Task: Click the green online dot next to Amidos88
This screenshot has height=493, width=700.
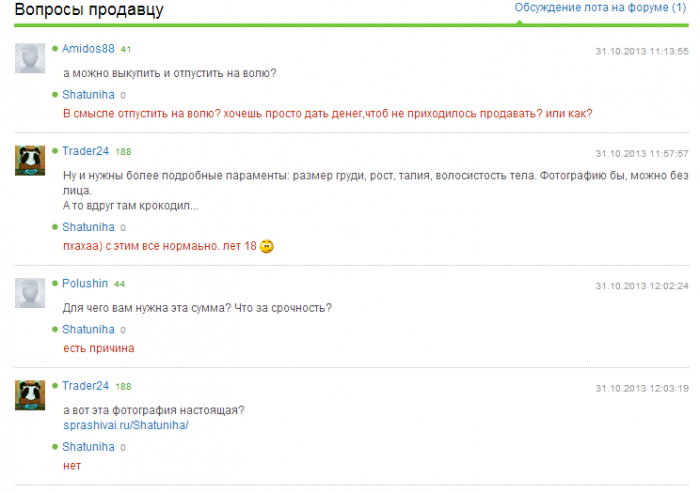Action: tap(56, 49)
